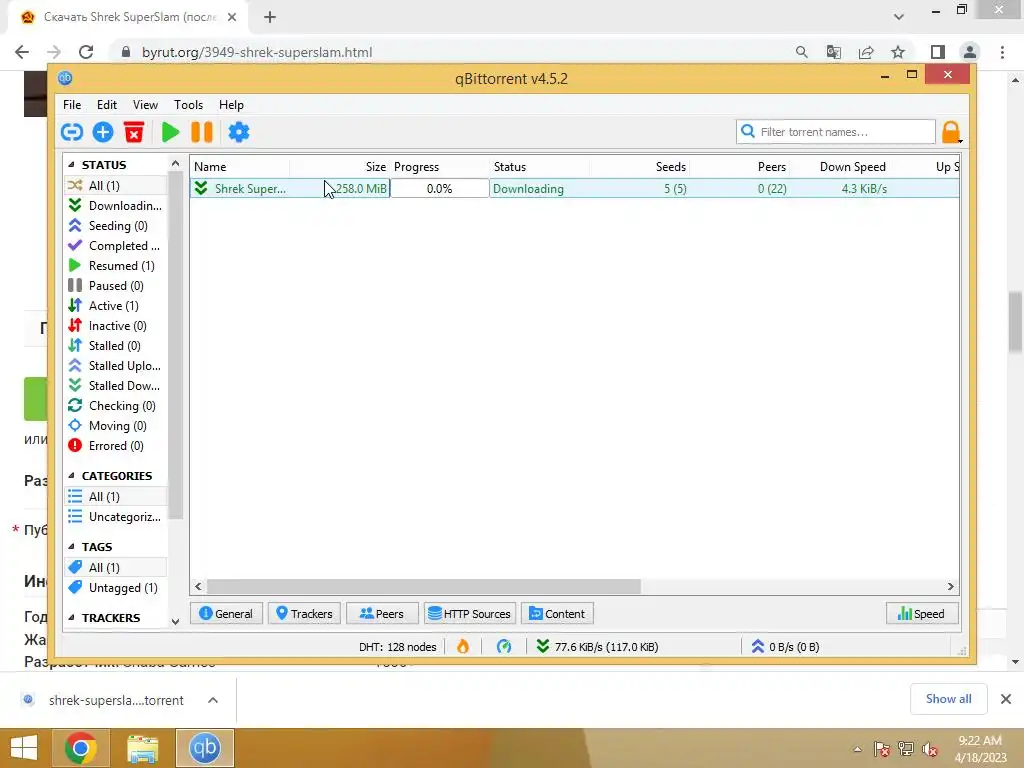The image size is (1024, 768).
Task: Select the Errored (0) filter
Action: (x=116, y=446)
